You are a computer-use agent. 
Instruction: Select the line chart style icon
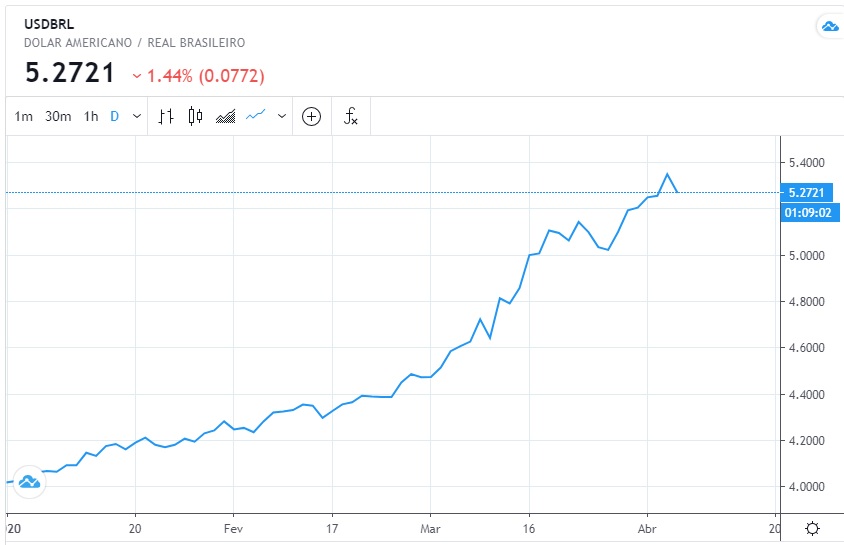(x=255, y=116)
